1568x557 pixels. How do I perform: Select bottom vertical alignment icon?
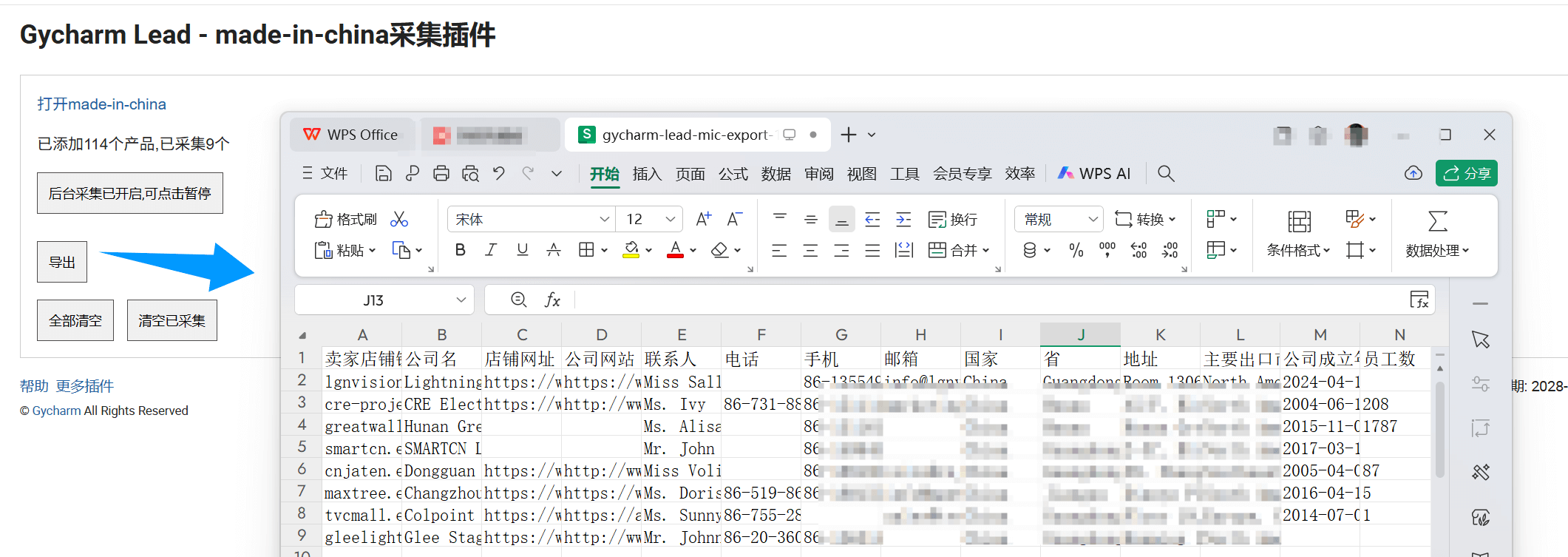click(841, 219)
